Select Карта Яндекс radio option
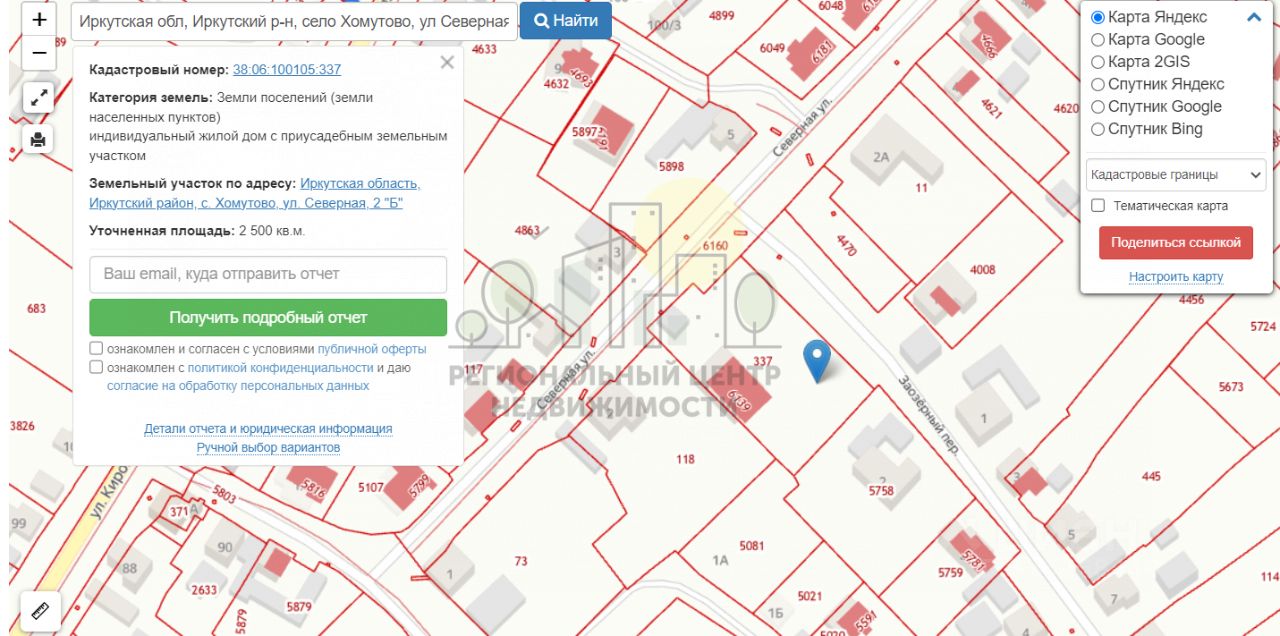The height and width of the screenshot is (636, 1280). coord(1097,17)
